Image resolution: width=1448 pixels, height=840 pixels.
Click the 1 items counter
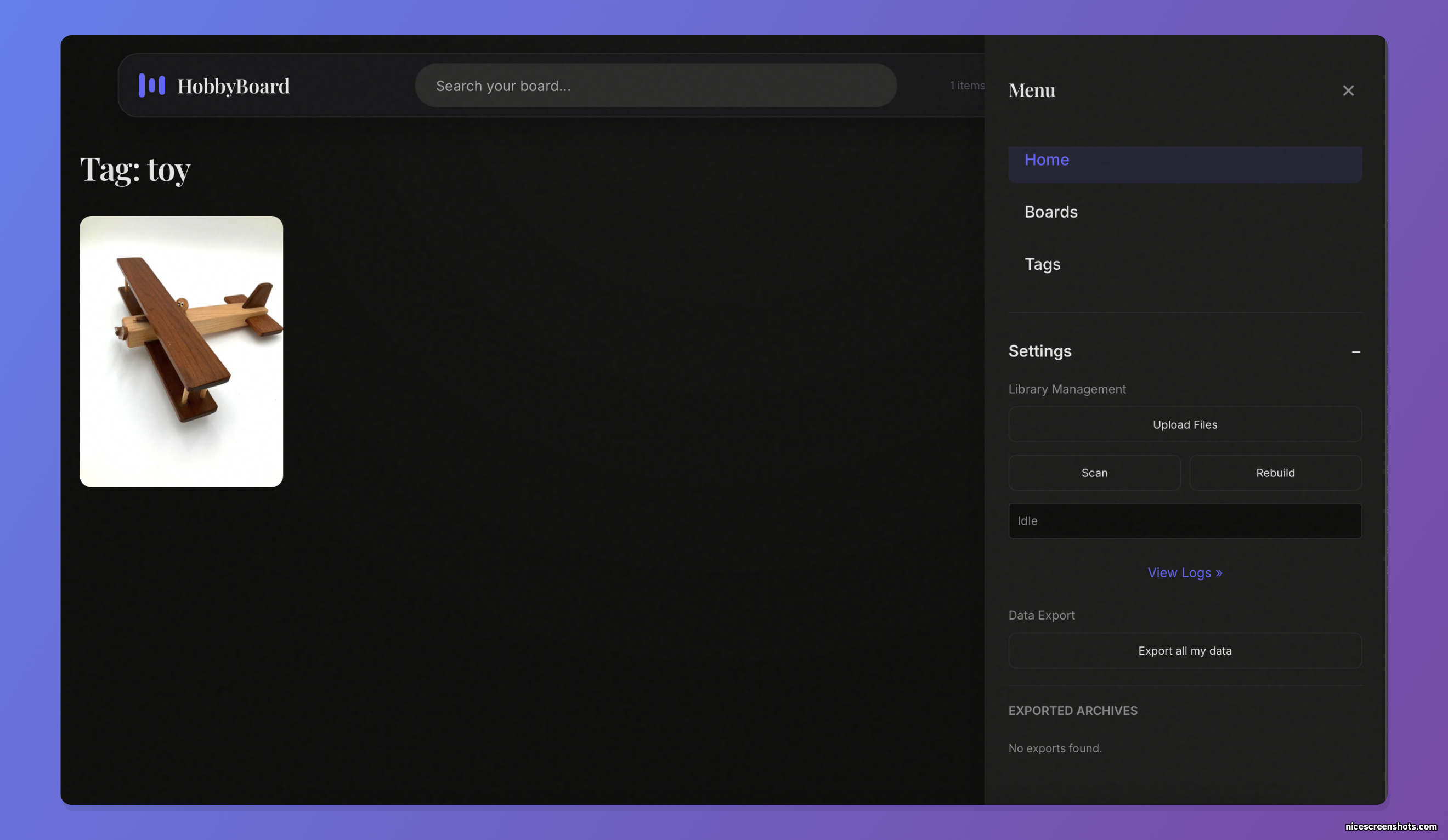(x=966, y=86)
